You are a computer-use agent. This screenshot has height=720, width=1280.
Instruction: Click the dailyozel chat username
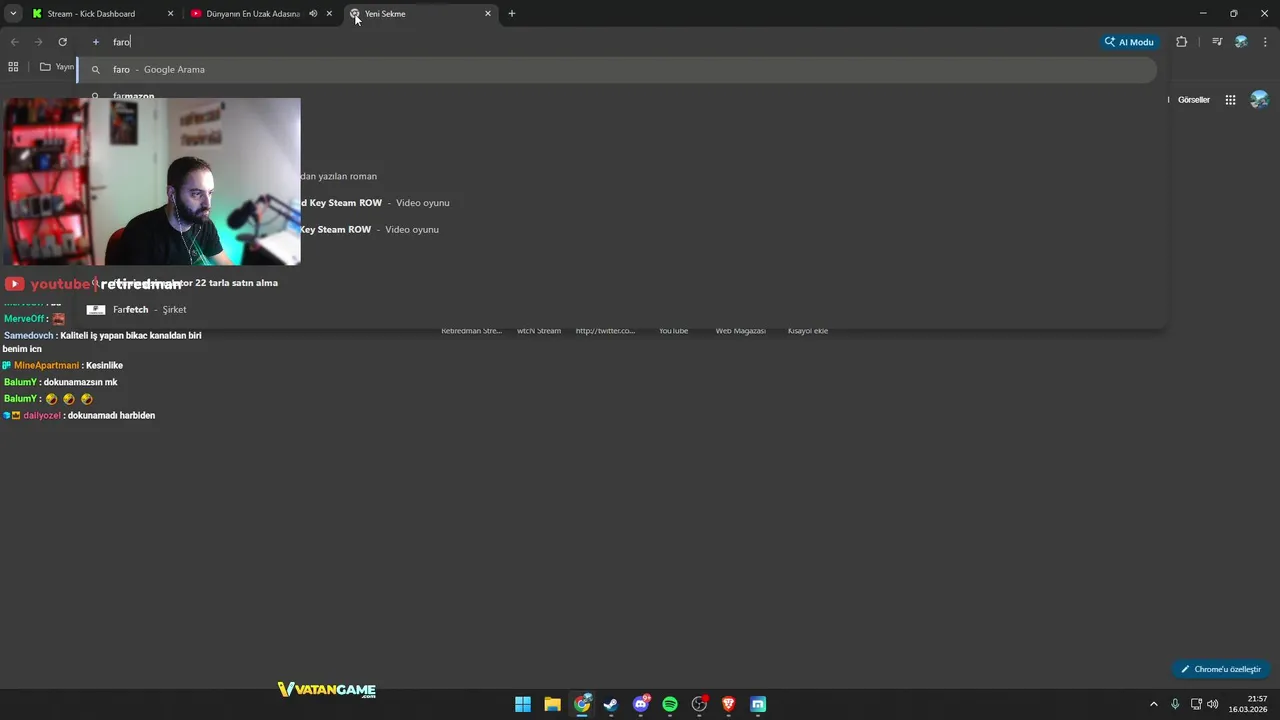pos(42,416)
